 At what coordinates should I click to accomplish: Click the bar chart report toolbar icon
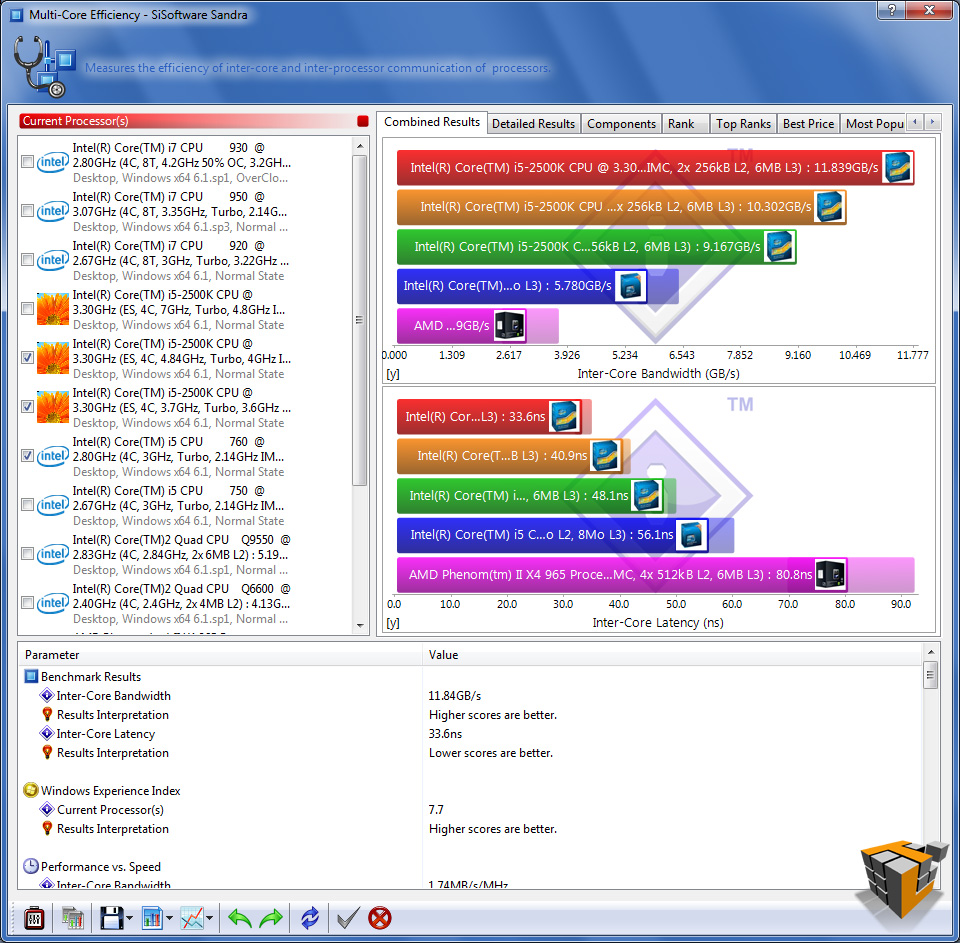click(x=151, y=918)
